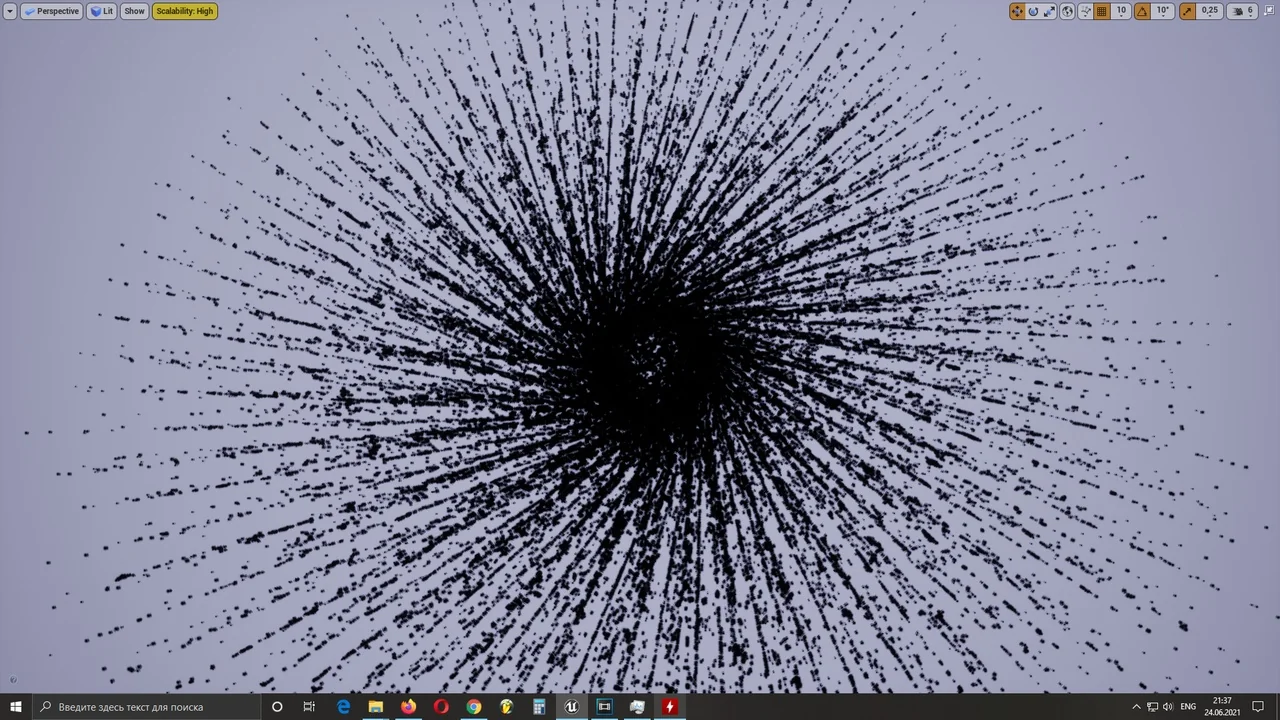Open Unreal Engine from the taskbar
The height and width of the screenshot is (720, 1280).
coord(571,707)
